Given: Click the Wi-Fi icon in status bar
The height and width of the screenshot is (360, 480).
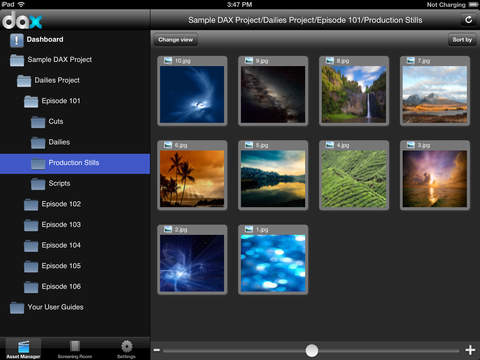Looking at the screenshot, I should point(21,4).
